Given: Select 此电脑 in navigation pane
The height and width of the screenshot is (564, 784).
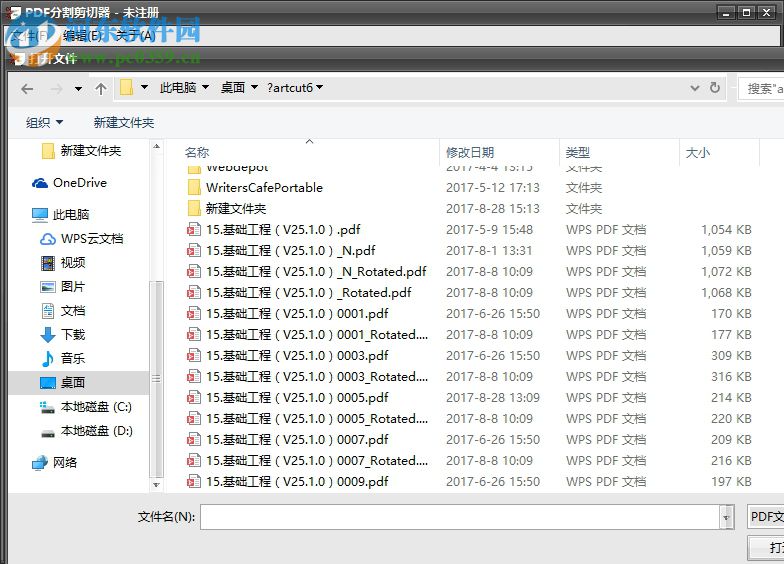Looking at the screenshot, I should point(60,214).
